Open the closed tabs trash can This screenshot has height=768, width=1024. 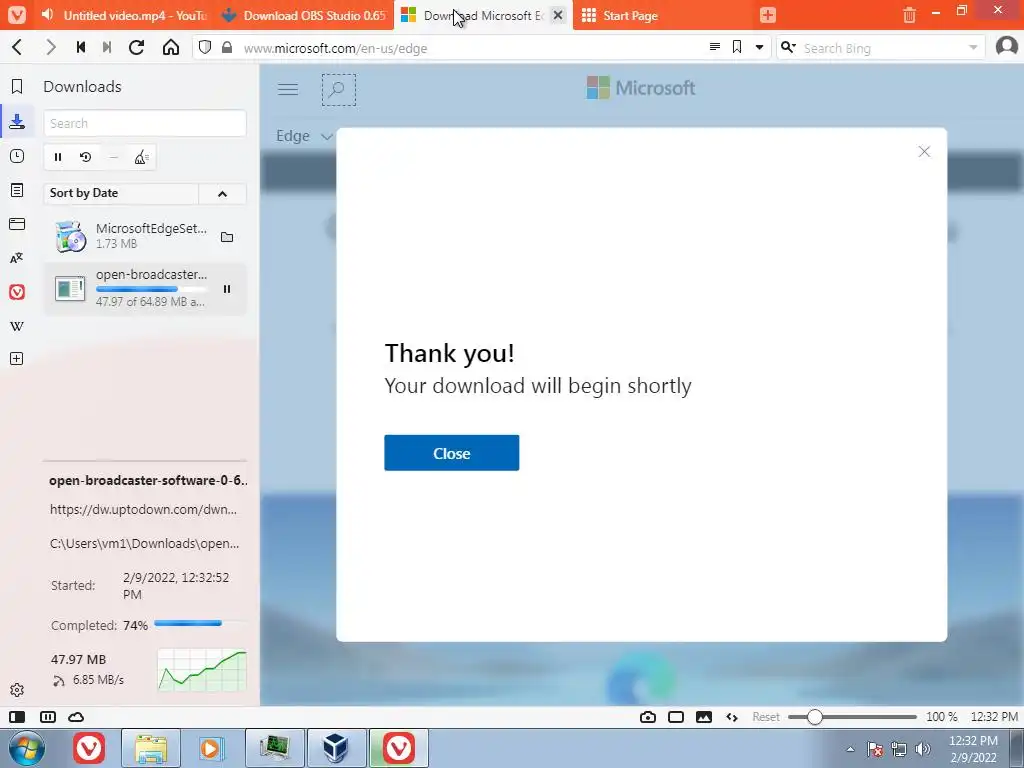909,15
